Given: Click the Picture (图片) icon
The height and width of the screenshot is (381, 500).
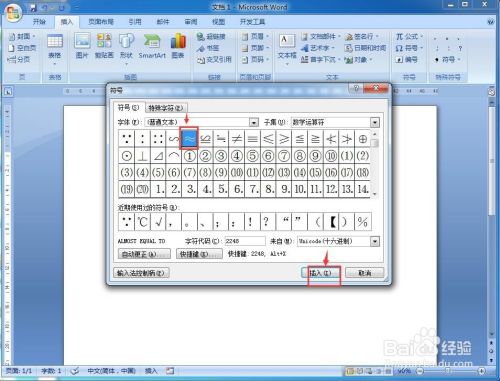Looking at the screenshot, I should [x=82, y=47].
